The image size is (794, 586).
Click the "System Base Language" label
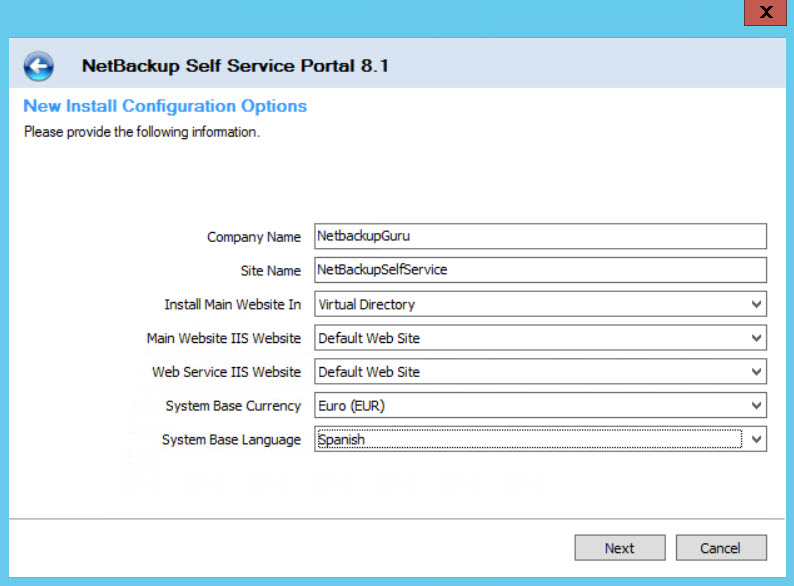click(x=231, y=440)
